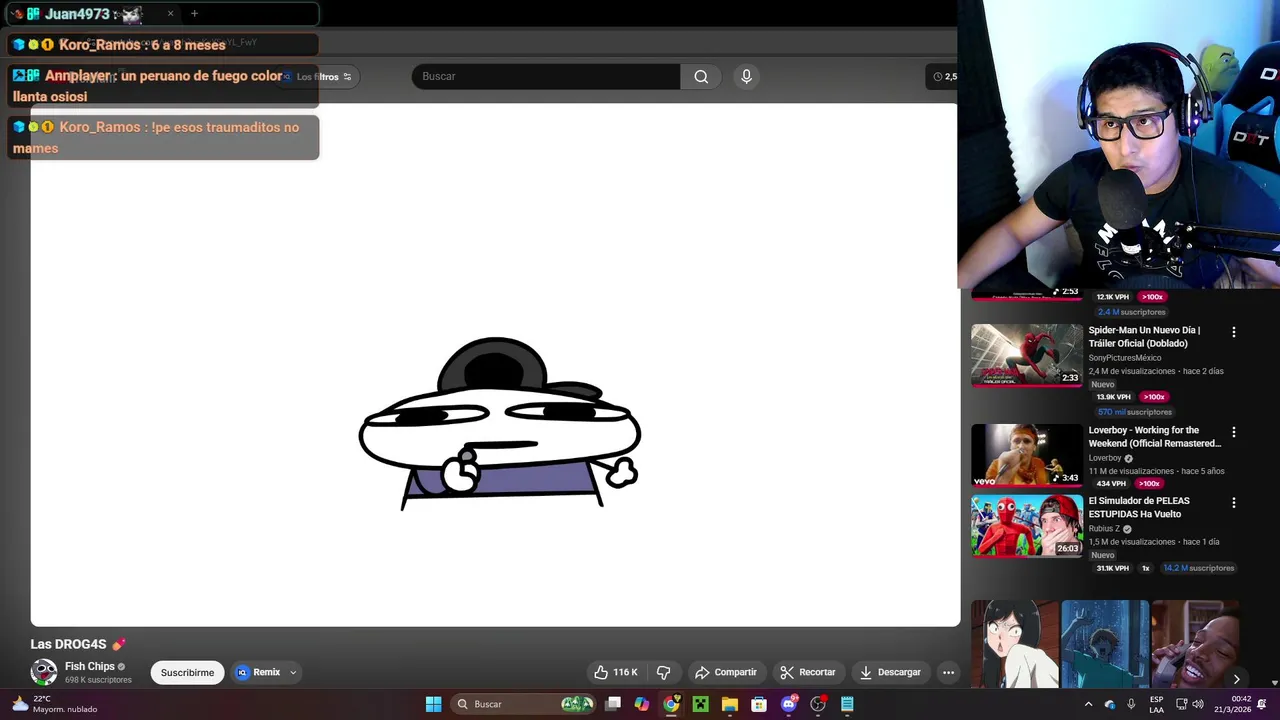Viewport: 1280px width, 720px height.
Task: Click the search magnifier button beside Buscar
Action: coord(701,76)
